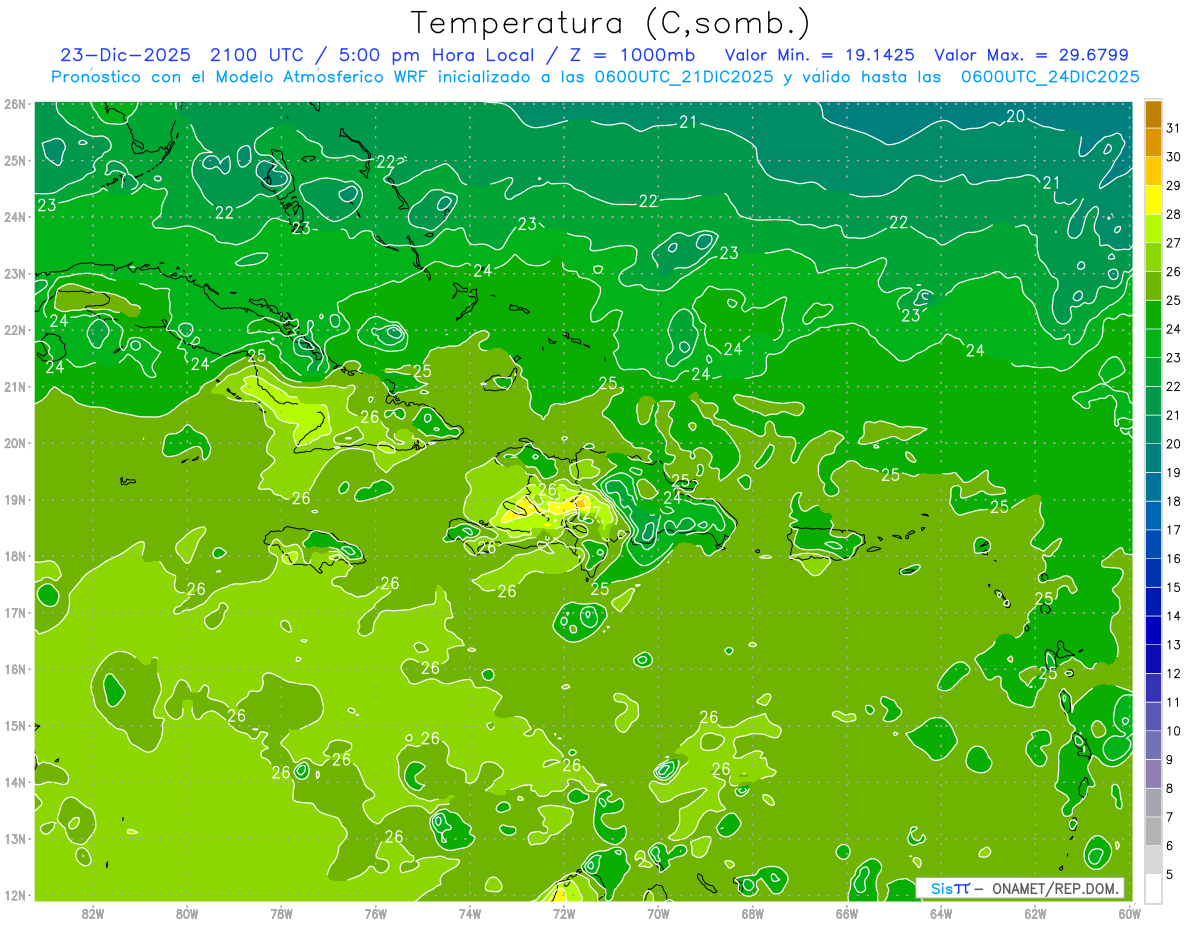Screen dimensions: 1200x927
Task: Click the colorbar label "29"
Action: coord(1173,185)
